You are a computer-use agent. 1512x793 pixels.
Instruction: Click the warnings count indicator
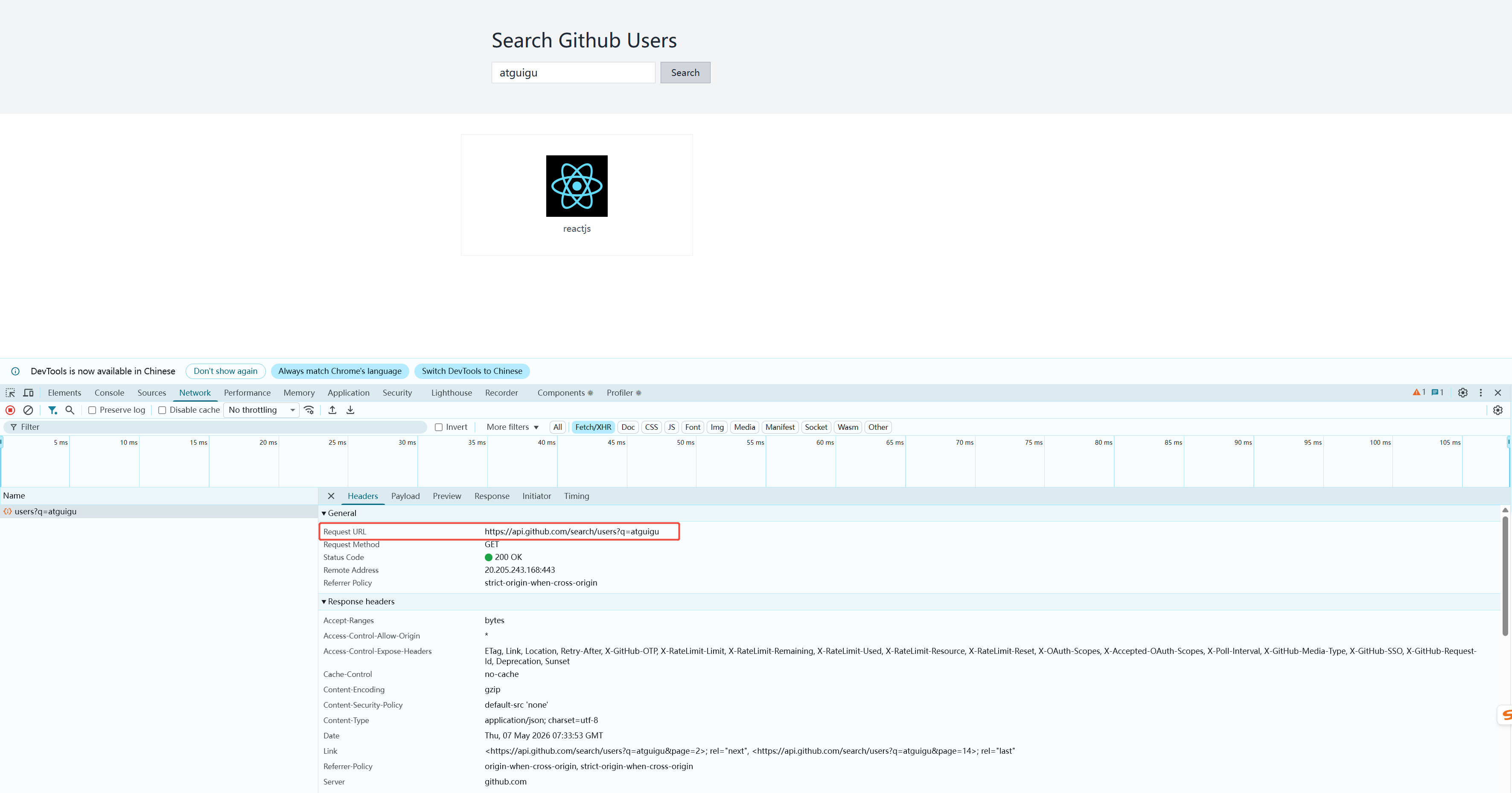point(1419,393)
